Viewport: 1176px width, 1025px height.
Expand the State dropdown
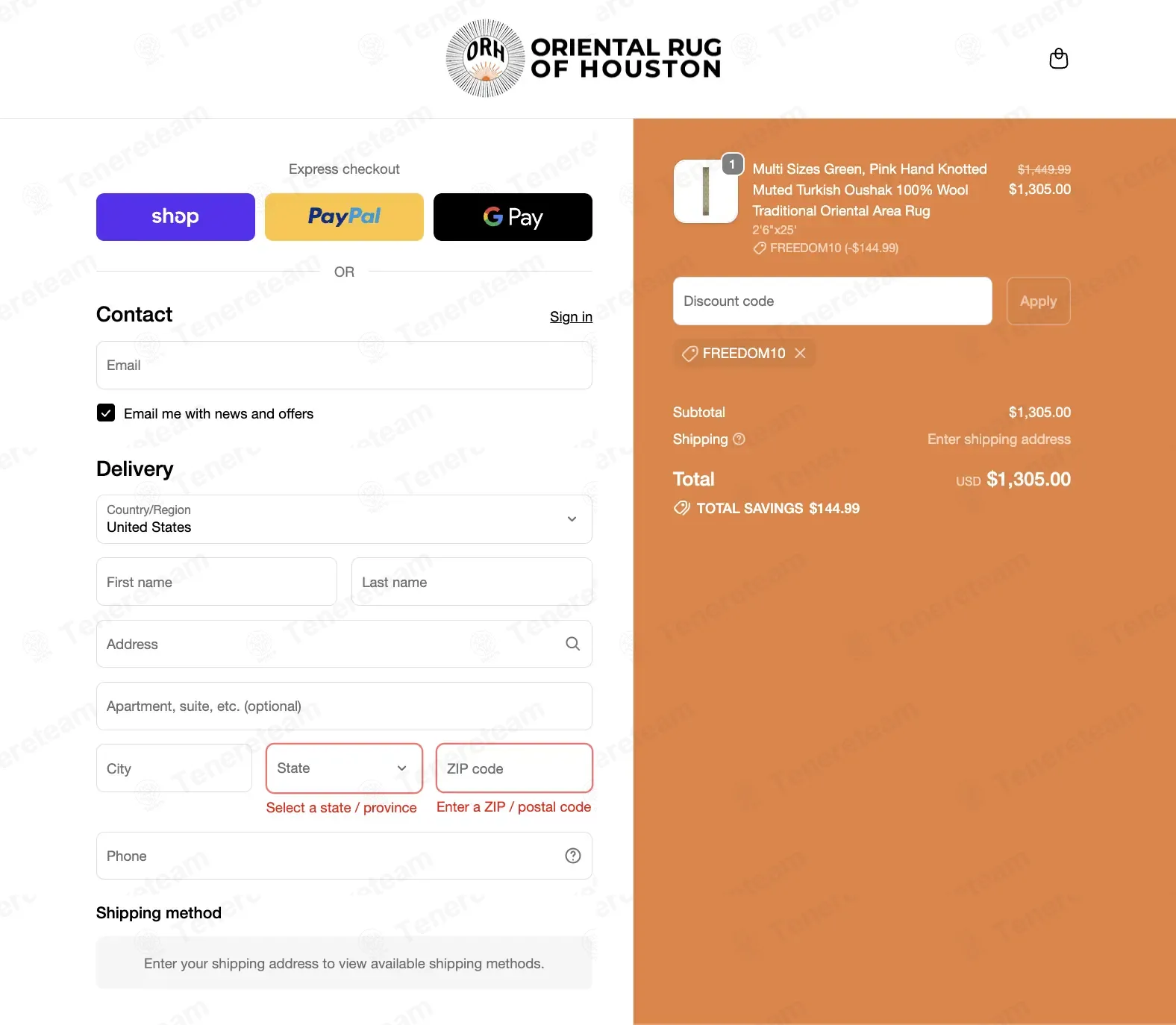[x=344, y=768]
